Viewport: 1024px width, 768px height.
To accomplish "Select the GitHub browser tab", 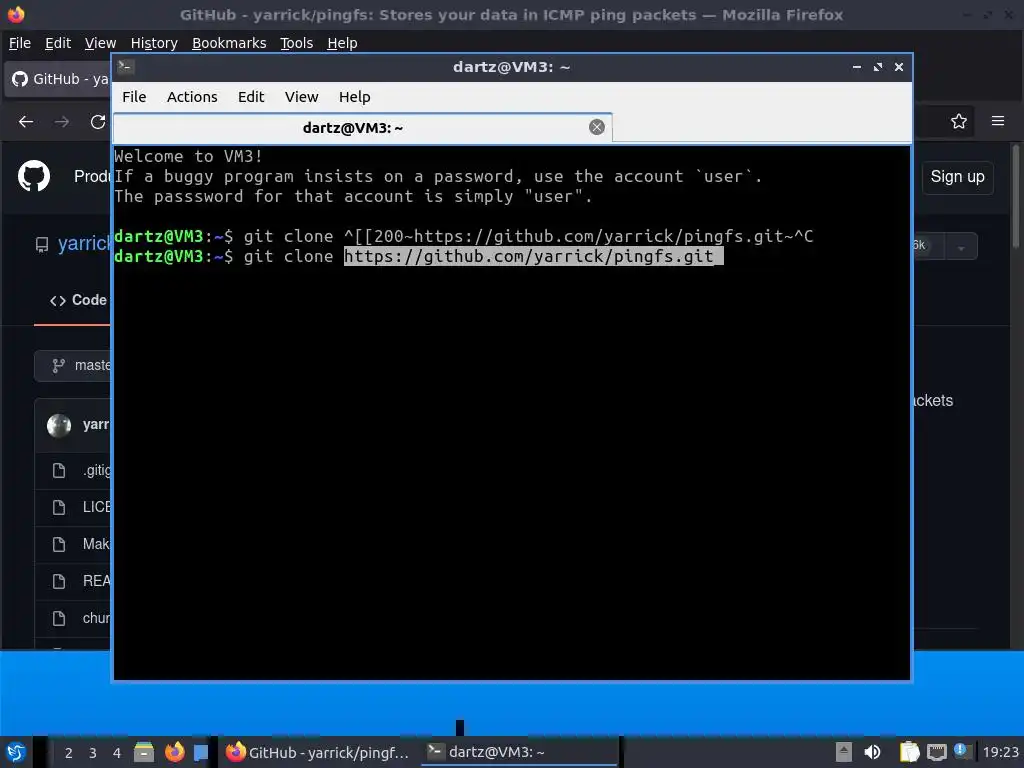I will click(x=59, y=79).
